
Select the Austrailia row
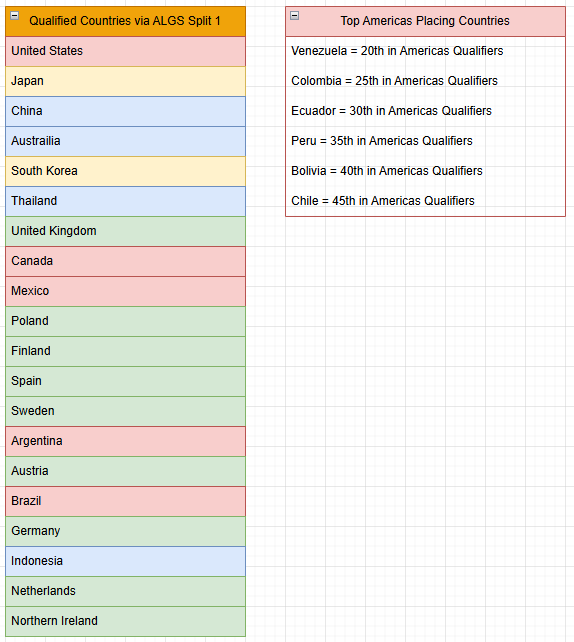pyautogui.click(x=125, y=141)
